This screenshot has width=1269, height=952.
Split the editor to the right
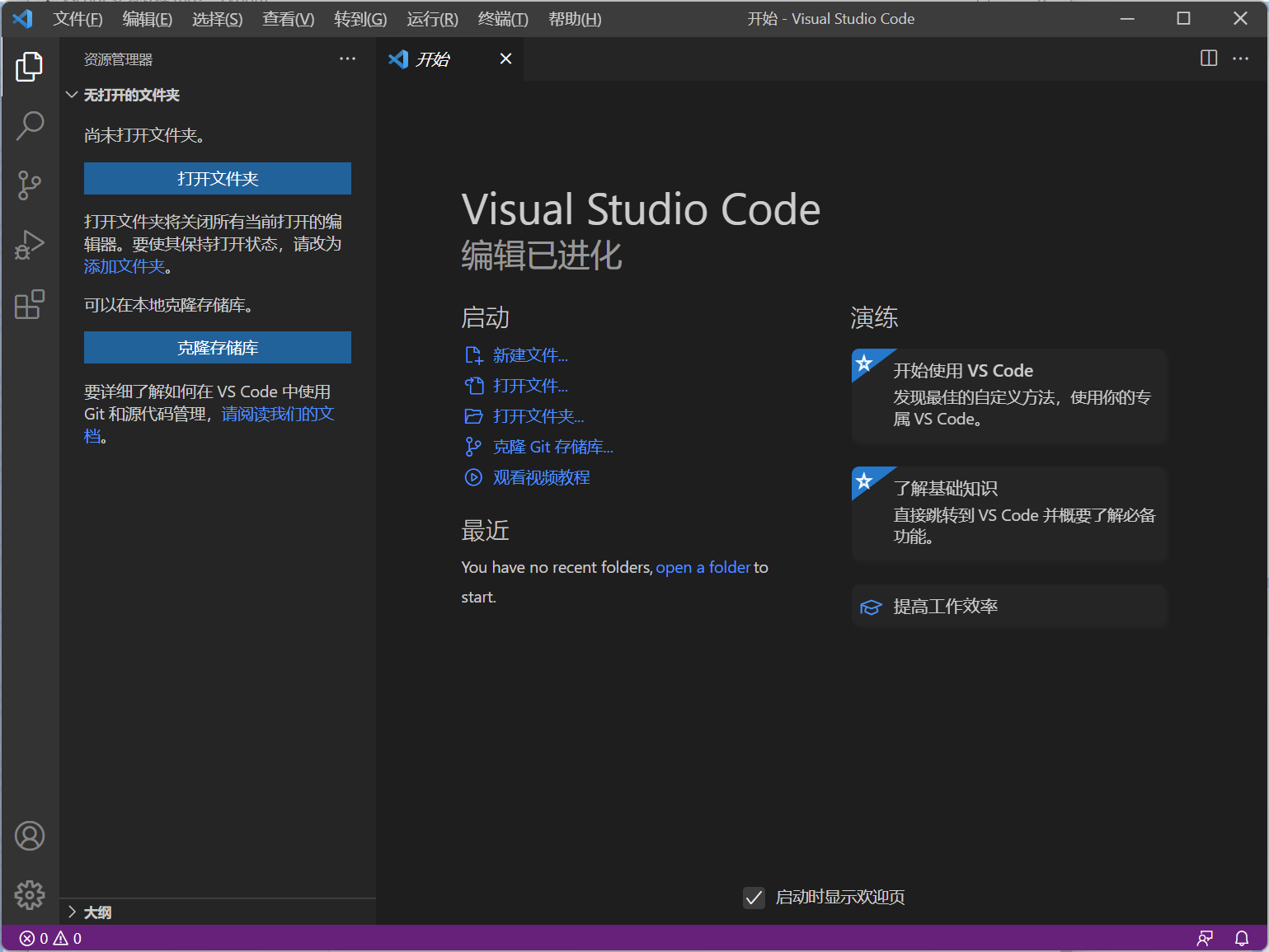[x=1209, y=59]
